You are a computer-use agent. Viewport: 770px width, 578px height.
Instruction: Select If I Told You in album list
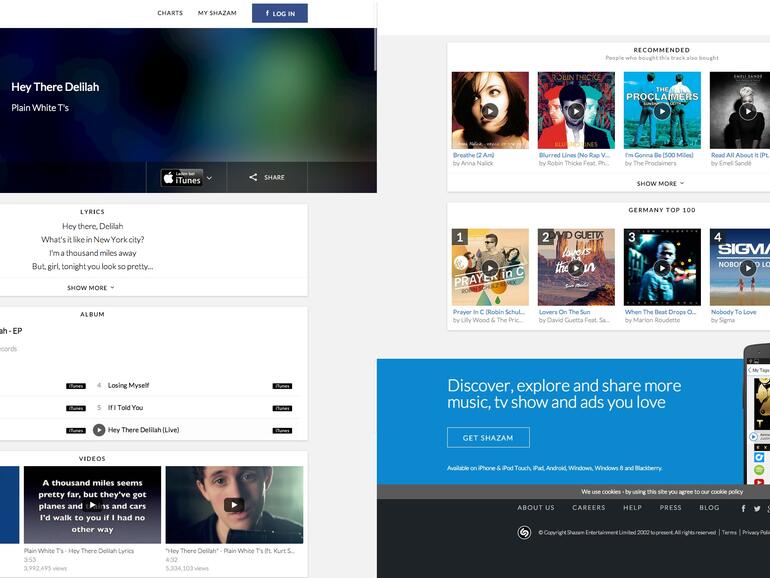125,408
